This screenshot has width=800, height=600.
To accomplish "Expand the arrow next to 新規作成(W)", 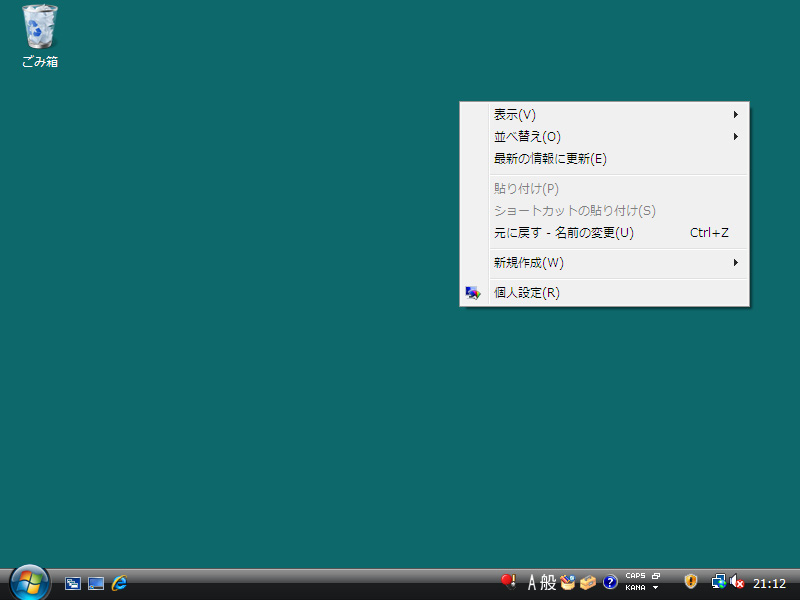I will pos(736,263).
